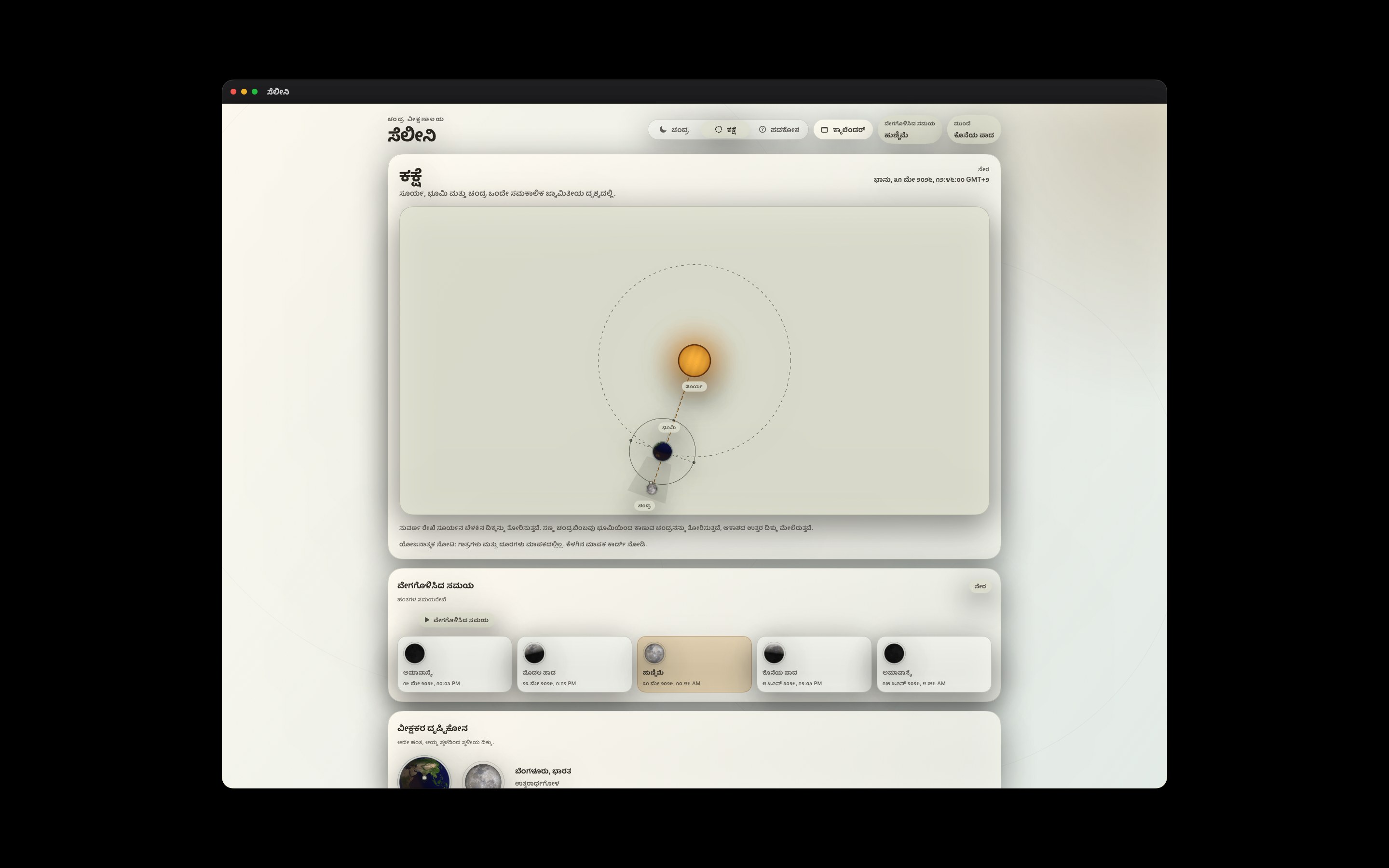Click the Sun in the orbit diagram
The height and width of the screenshot is (868, 1389).
pos(694,361)
